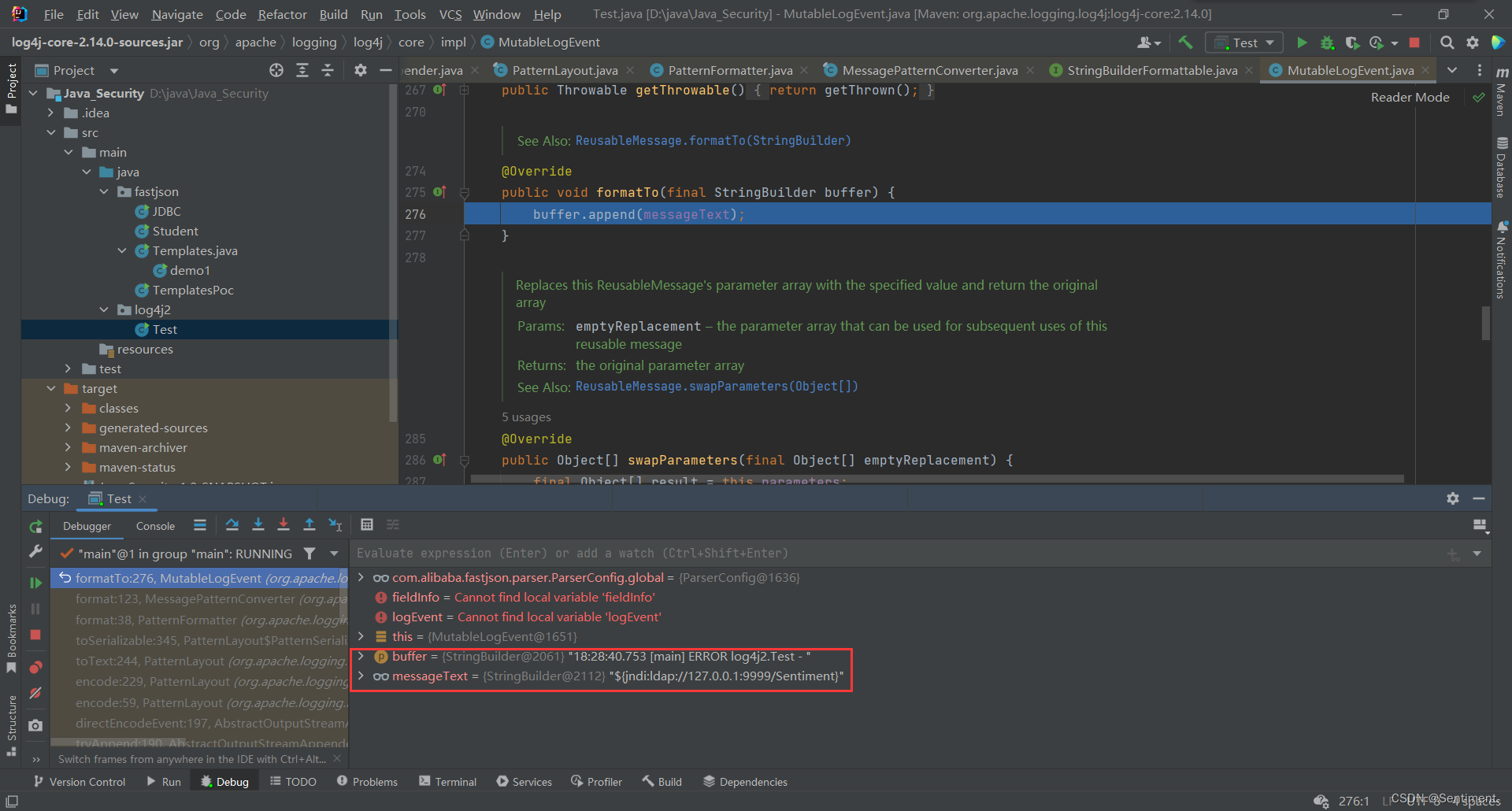Switch to PatternLayout.java tab

point(564,70)
